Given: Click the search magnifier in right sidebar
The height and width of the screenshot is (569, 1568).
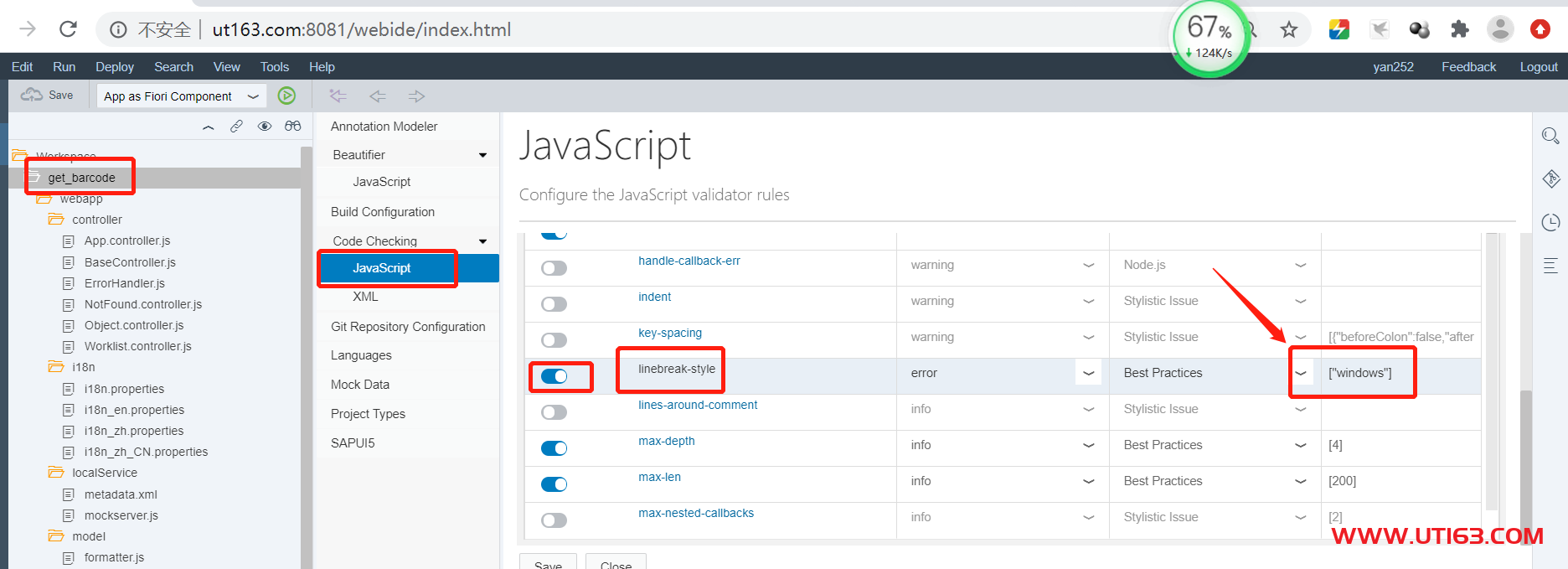Looking at the screenshot, I should 1550,136.
